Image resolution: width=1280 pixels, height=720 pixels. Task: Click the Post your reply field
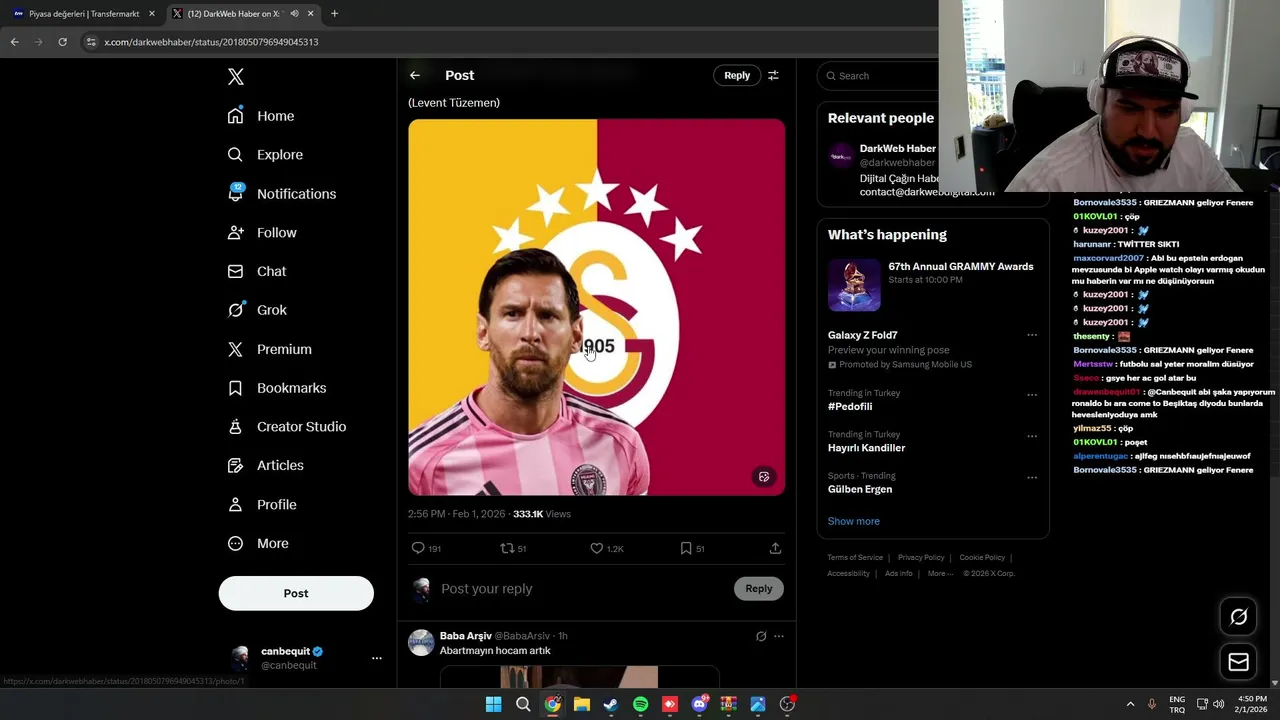(584, 589)
